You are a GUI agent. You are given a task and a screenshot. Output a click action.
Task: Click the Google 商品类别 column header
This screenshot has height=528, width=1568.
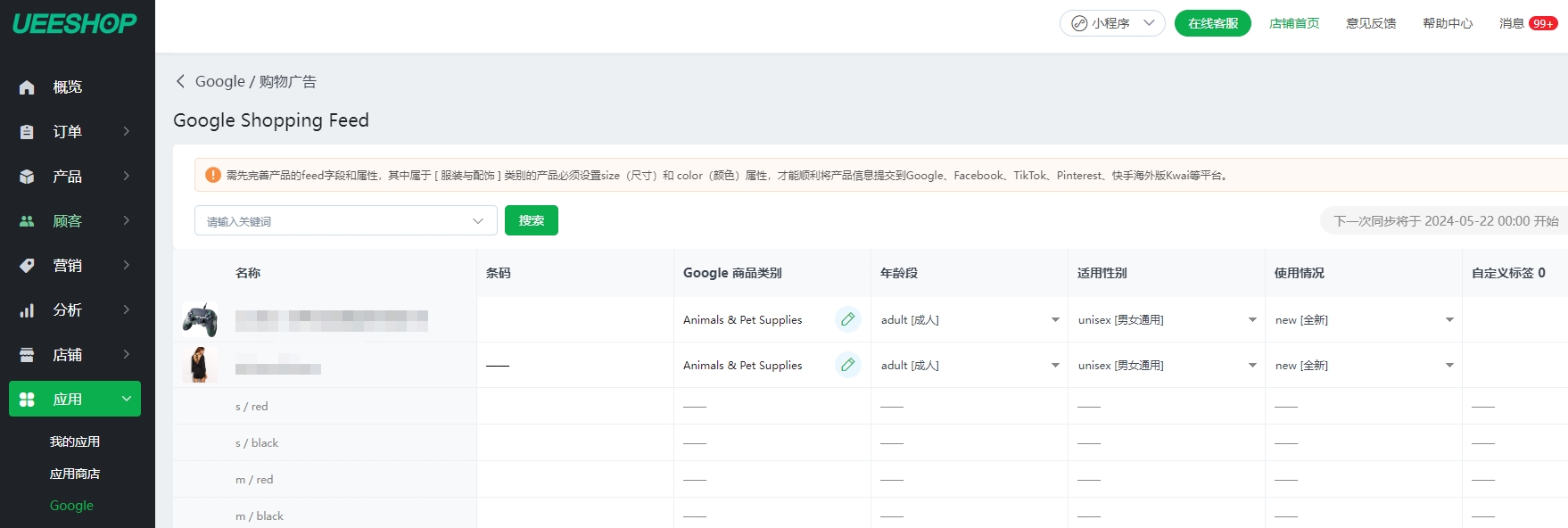pos(732,273)
